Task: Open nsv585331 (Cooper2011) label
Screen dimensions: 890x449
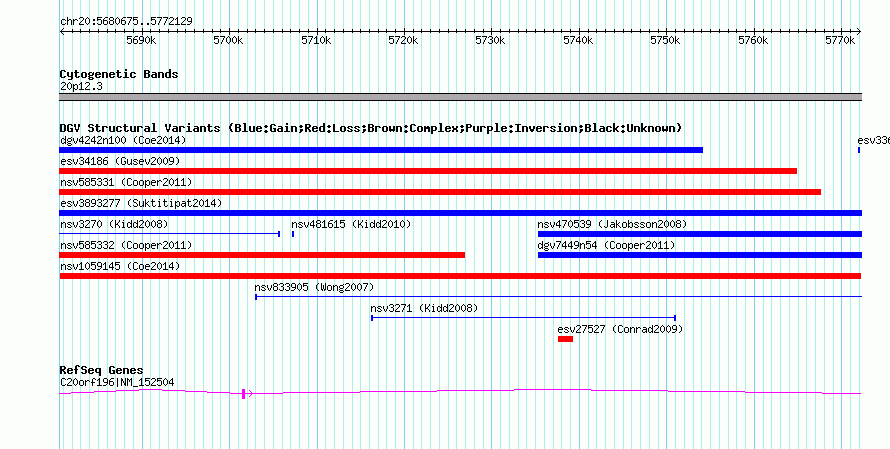Action: (x=126, y=182)
